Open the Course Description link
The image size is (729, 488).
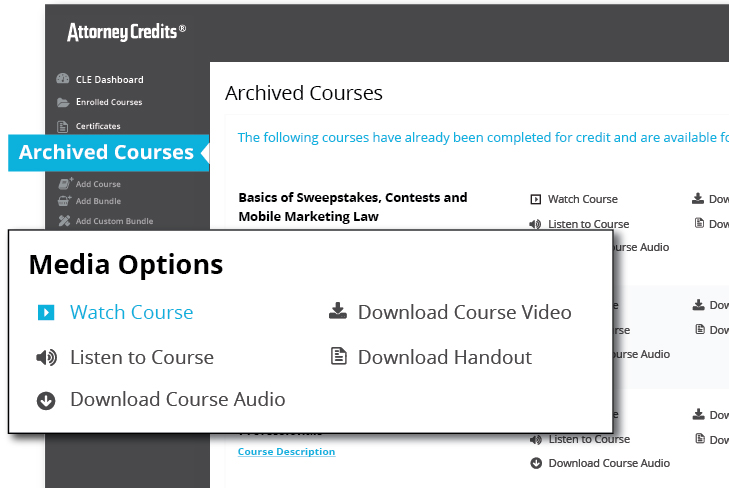[286, 451]
